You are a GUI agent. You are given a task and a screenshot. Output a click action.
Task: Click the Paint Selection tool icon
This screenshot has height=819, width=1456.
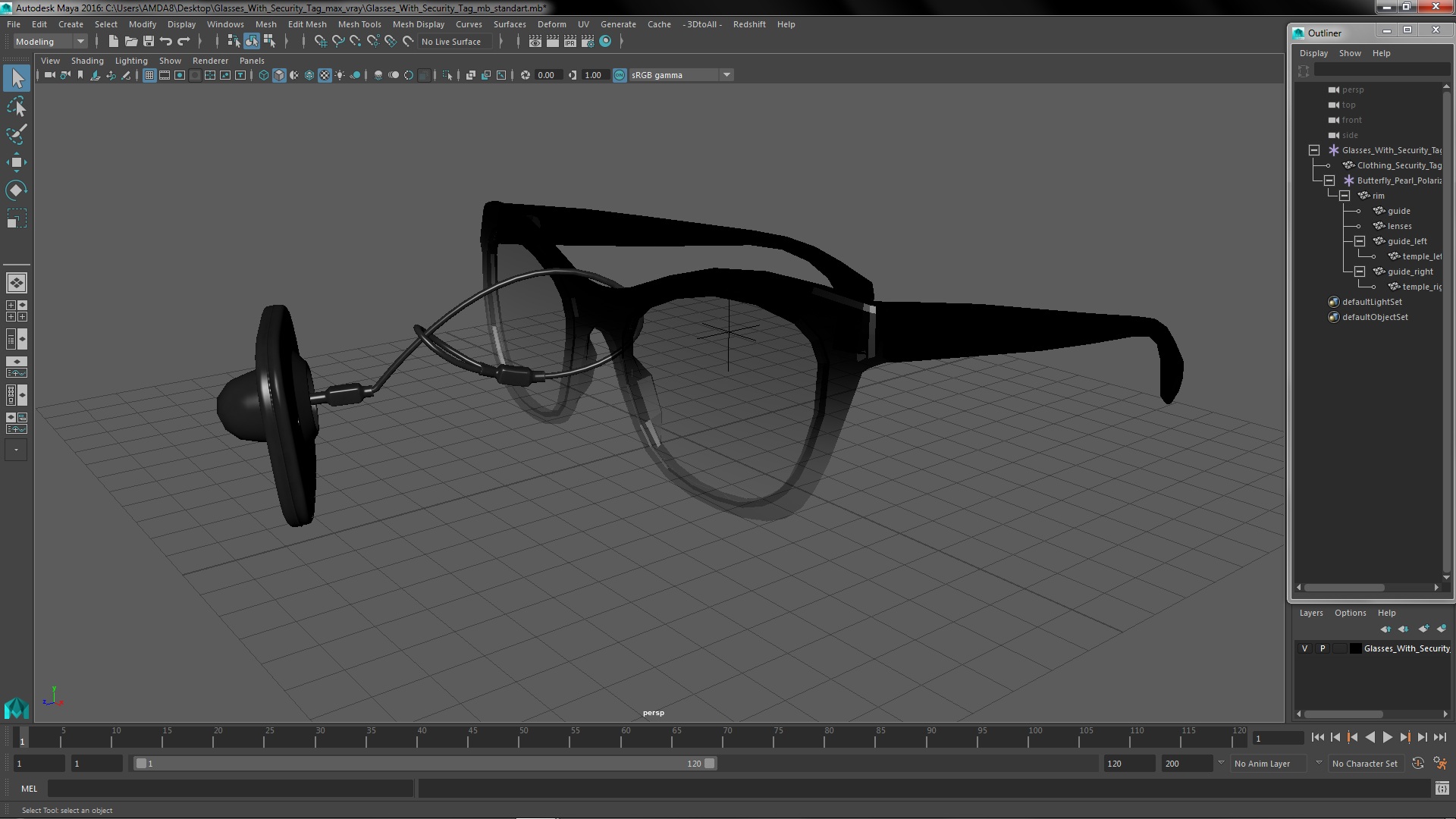(x=15, y=135)
